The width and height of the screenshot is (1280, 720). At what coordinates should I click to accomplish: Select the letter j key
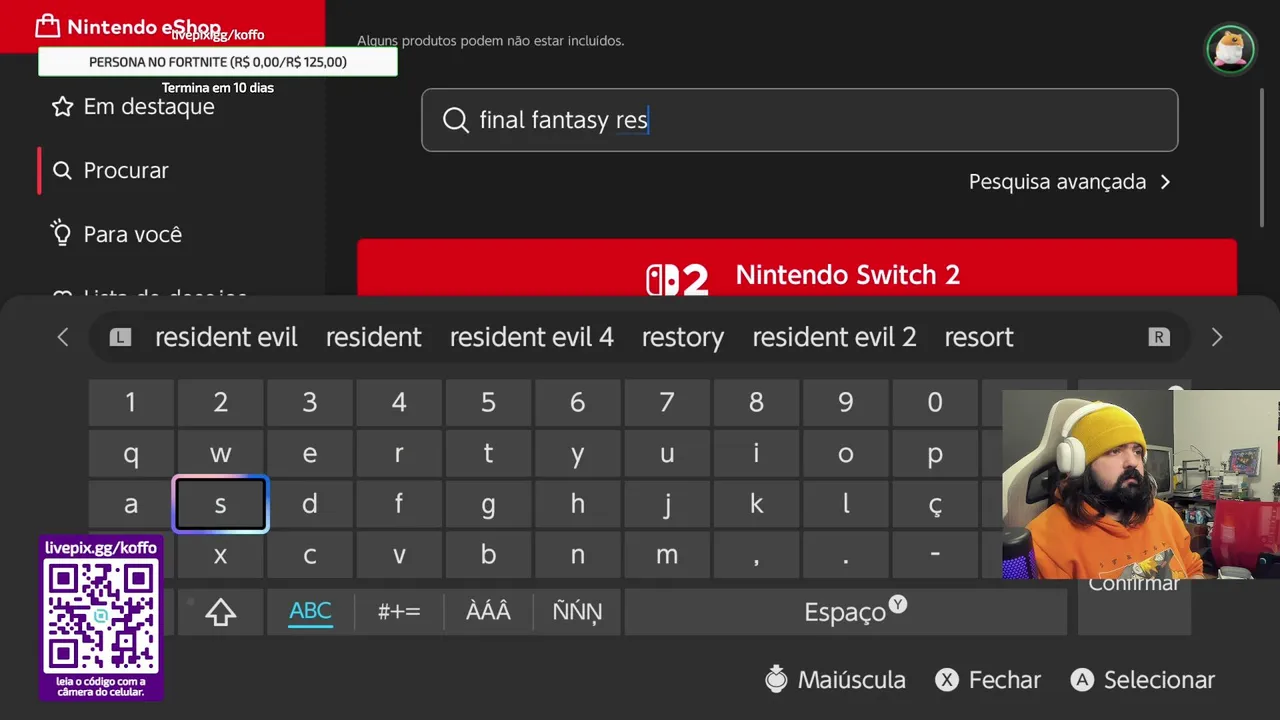tap(667, 505)
